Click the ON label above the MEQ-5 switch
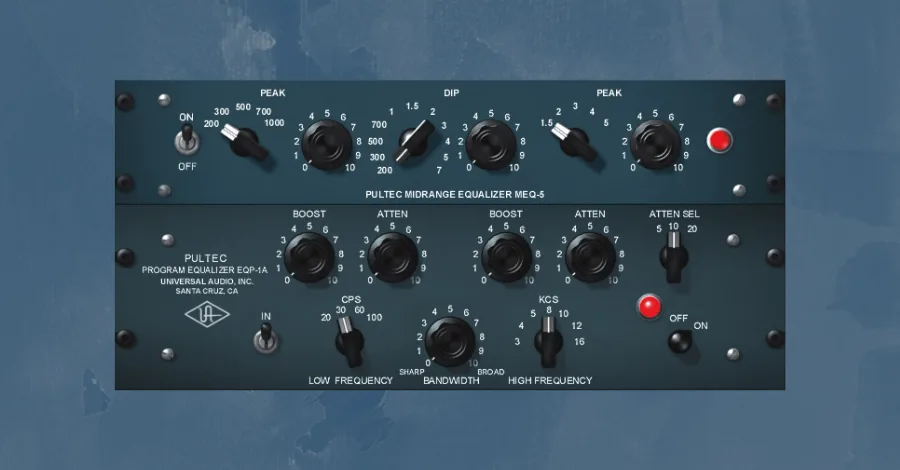The width and height of the screenshot is (900, 470). (x=186, y=117)
